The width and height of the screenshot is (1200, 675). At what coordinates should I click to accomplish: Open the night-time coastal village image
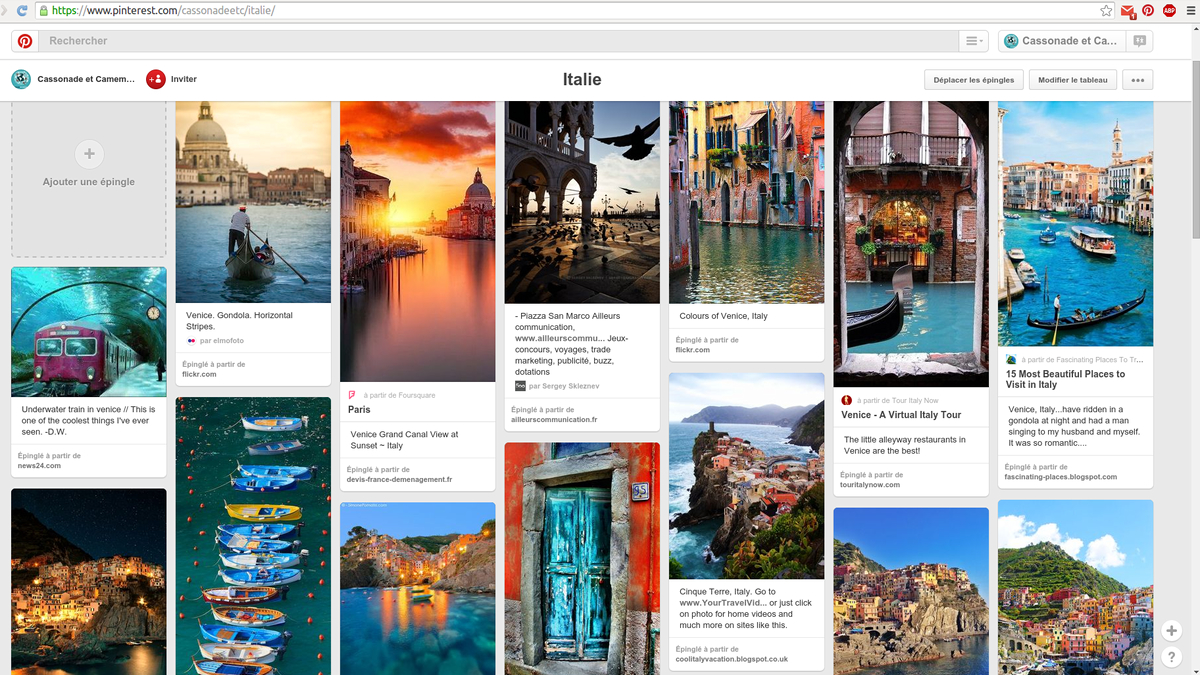pyautogui.click(x=89, y=581)
